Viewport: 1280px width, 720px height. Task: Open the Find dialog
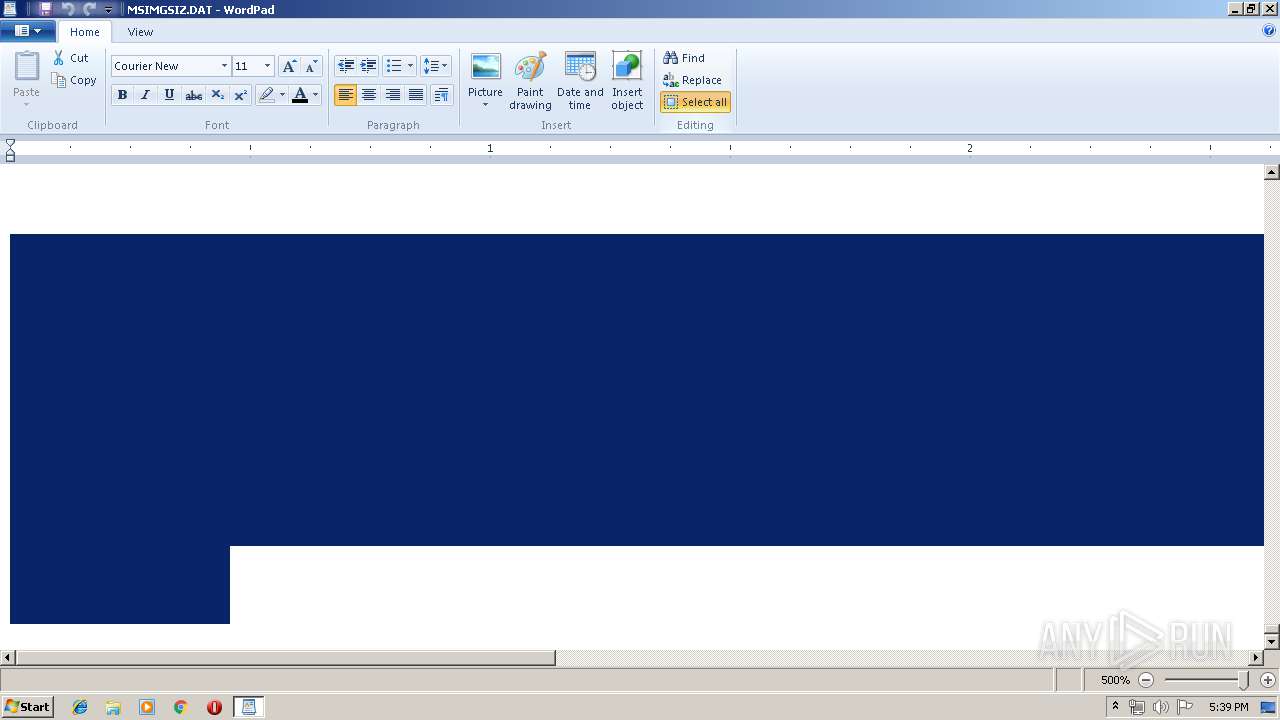tap(684, 58)
